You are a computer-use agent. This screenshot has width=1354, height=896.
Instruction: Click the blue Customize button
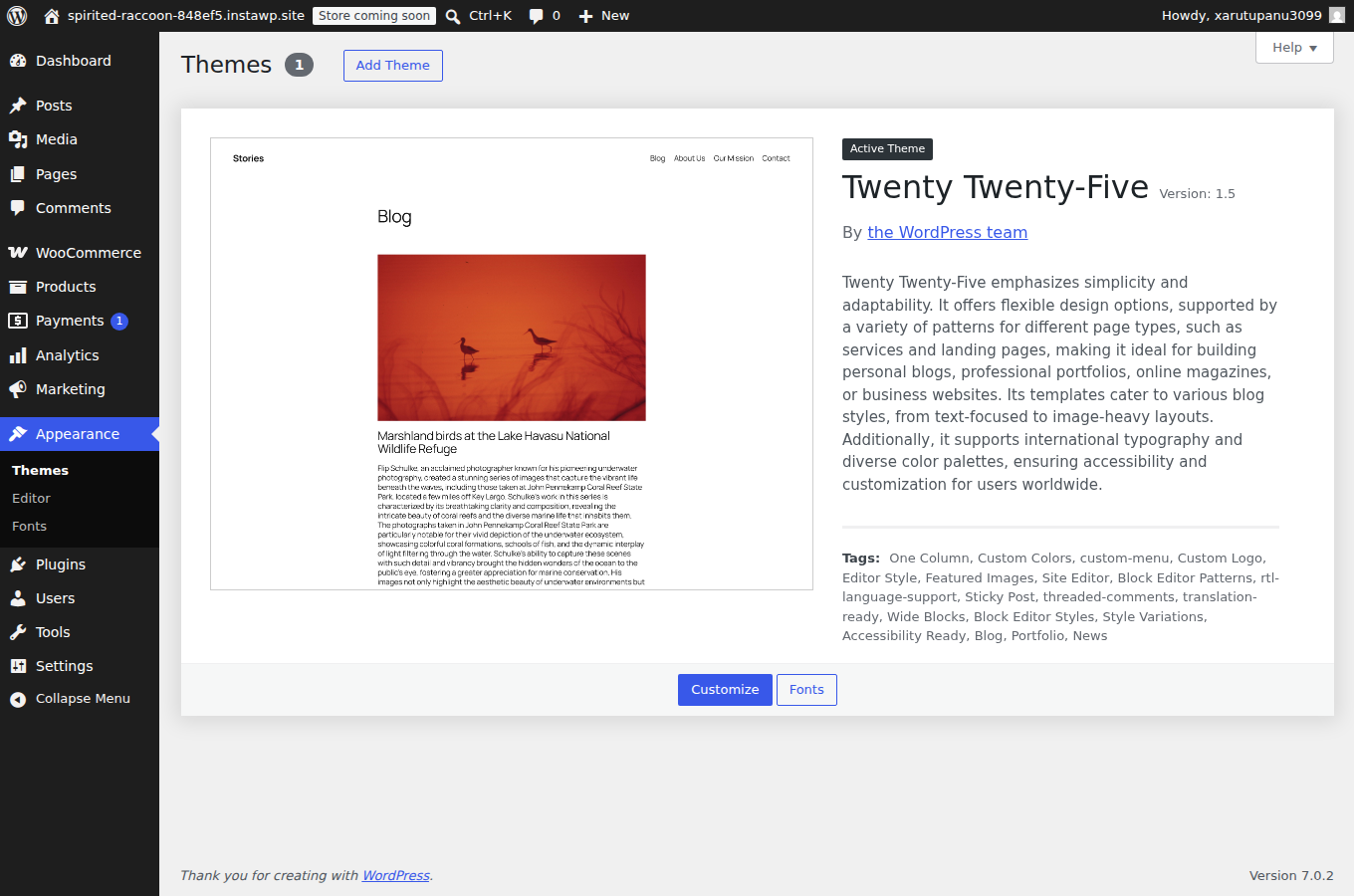click(725, 690)
